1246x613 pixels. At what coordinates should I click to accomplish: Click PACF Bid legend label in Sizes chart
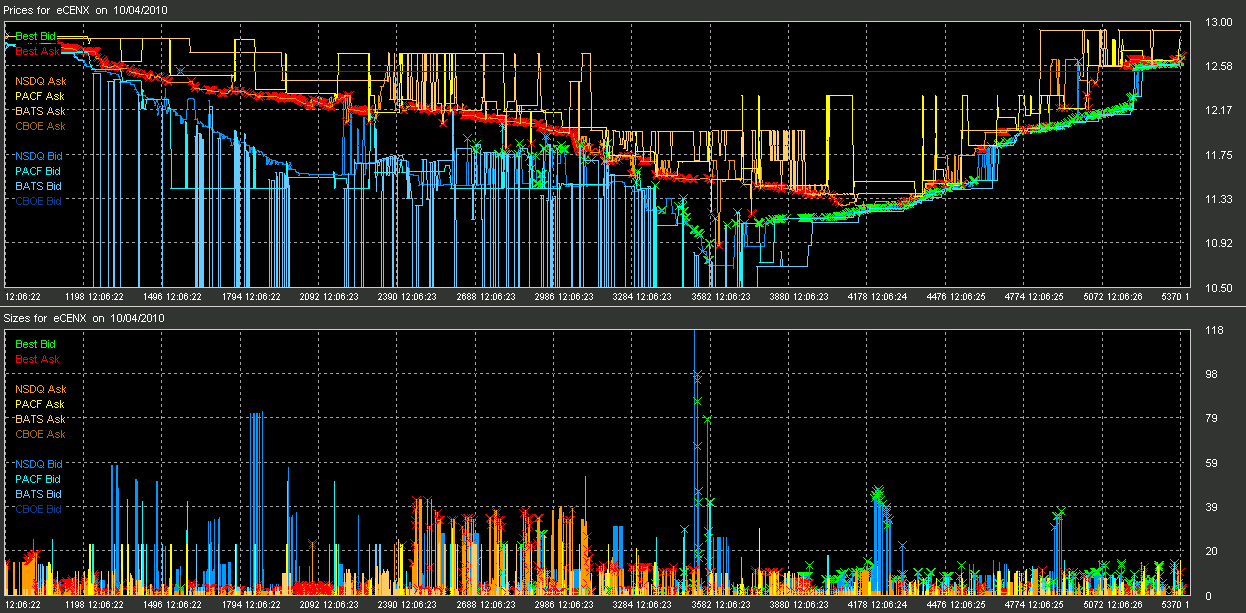pos(38,479)
